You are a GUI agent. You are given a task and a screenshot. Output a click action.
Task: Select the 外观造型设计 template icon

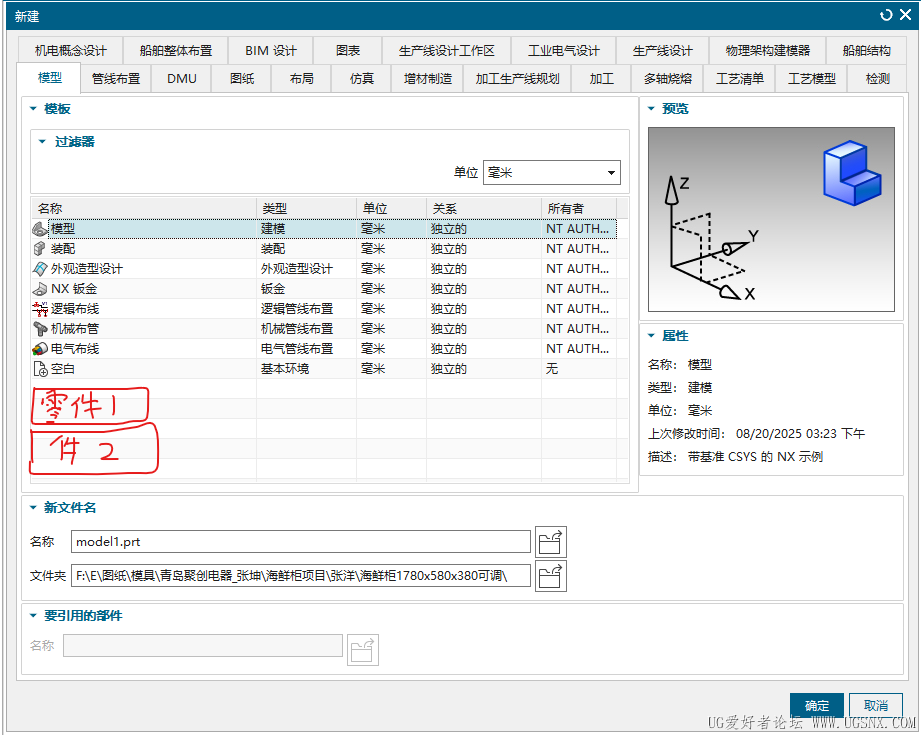pyautogui.click(x=40, y=269)
